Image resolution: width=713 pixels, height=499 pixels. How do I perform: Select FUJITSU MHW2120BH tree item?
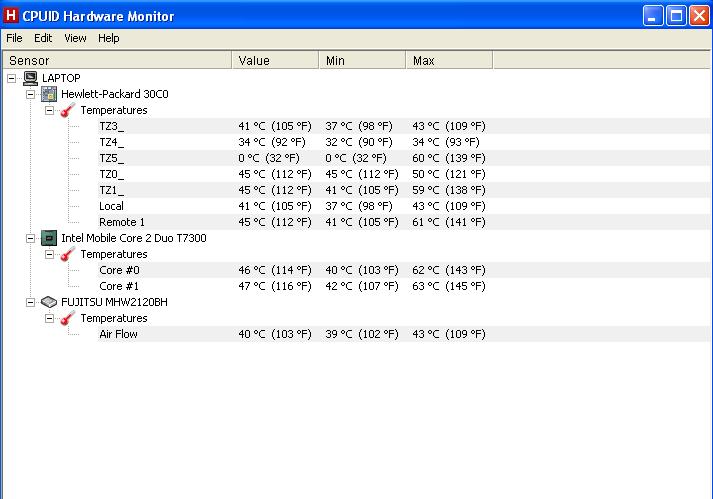coord(114,302)
